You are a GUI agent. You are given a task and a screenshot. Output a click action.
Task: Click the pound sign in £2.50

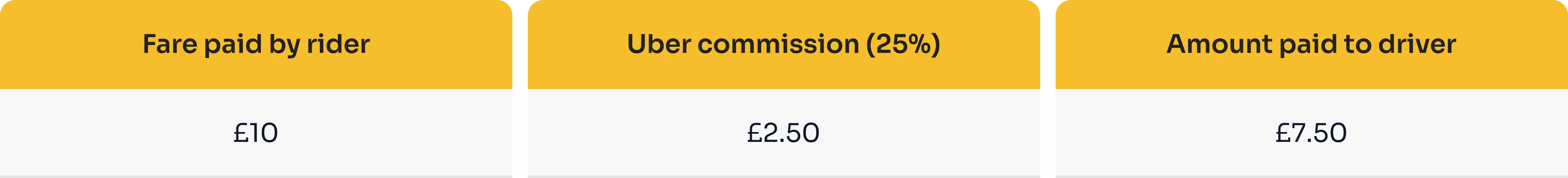click(755, 133)
